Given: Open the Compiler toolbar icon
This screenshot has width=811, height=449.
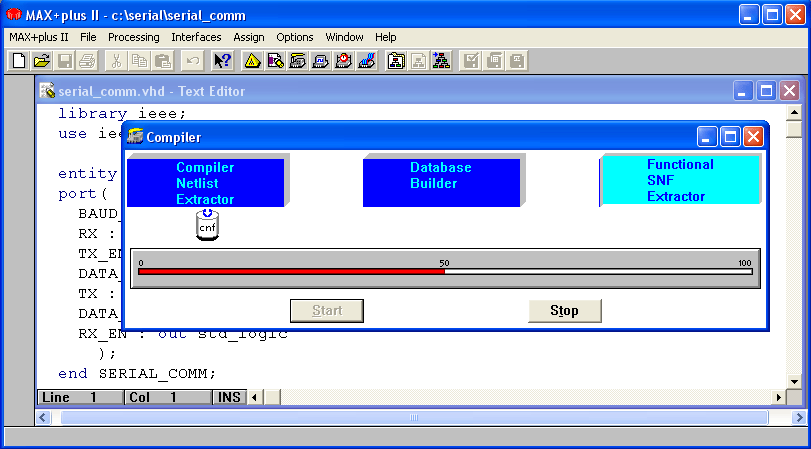Looking at the screenshot, I should (x=298, y=61).
